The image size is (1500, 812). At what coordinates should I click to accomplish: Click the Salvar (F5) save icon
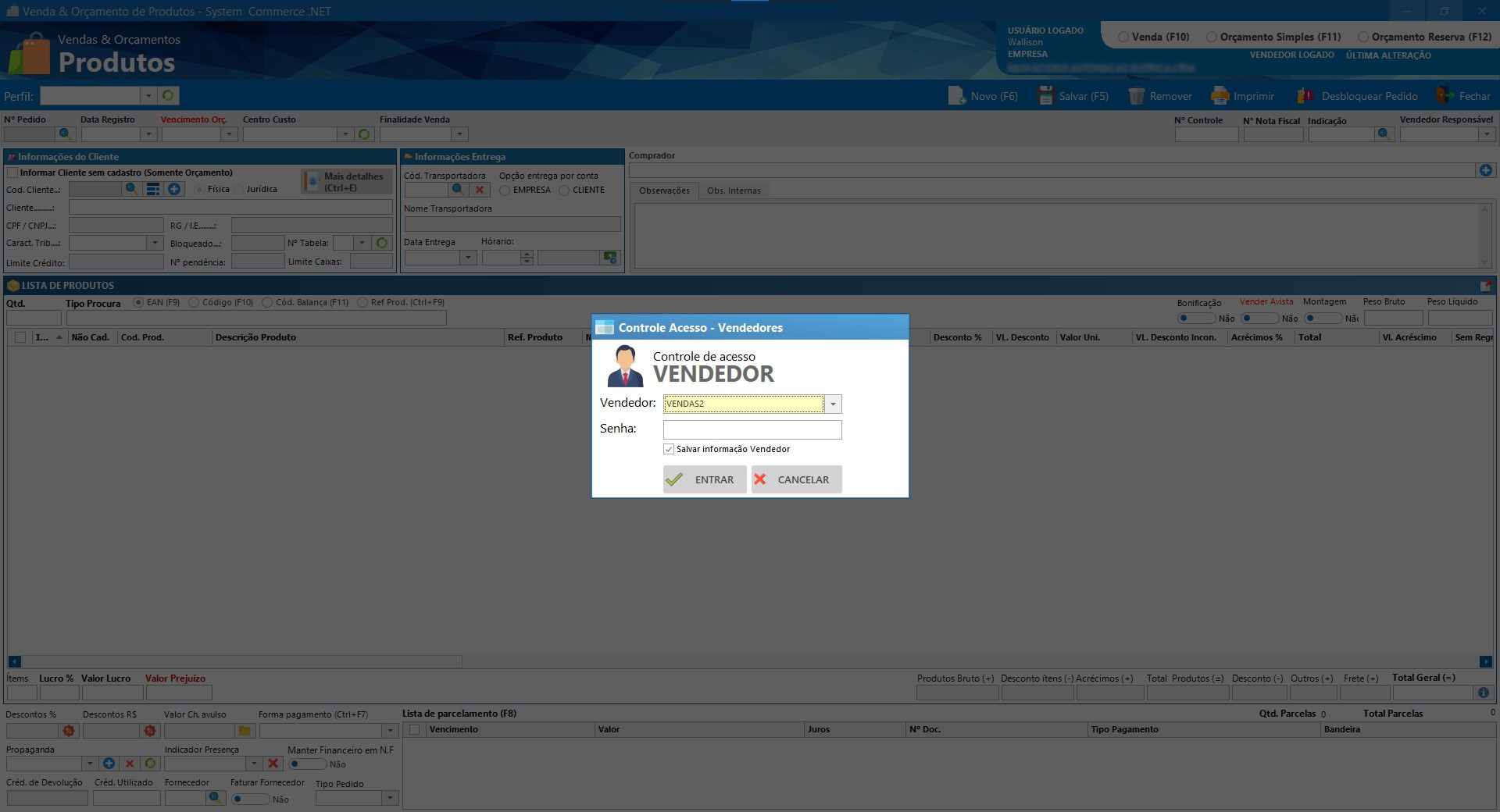point(1045,96)
